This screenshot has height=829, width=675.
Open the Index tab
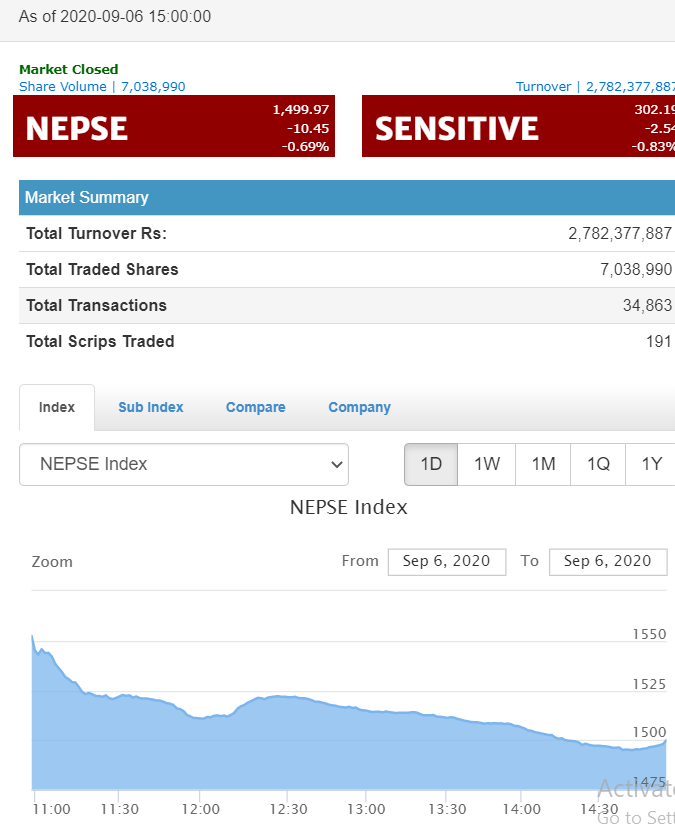pos(57,407)
